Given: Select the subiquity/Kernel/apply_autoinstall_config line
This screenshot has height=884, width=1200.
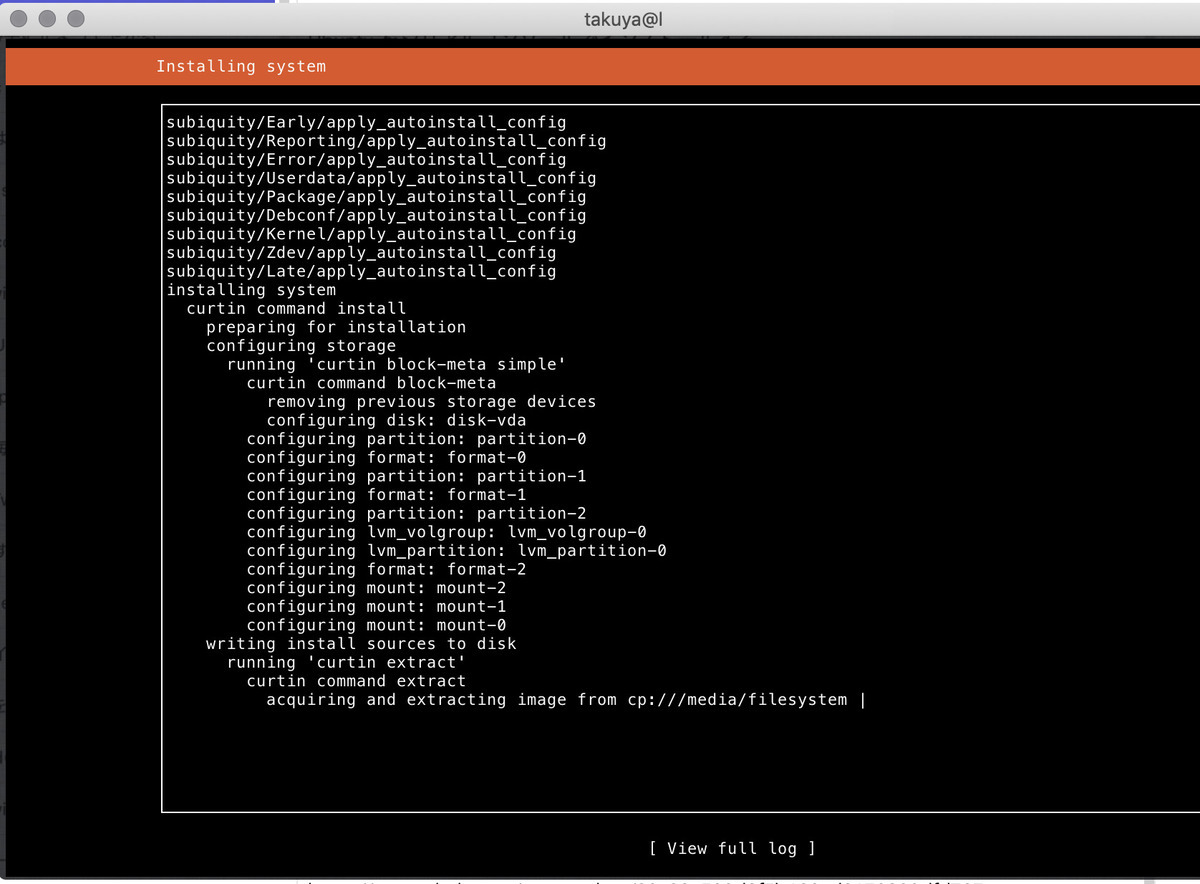Looking at the screenshot, I should [x=371, y=234].
